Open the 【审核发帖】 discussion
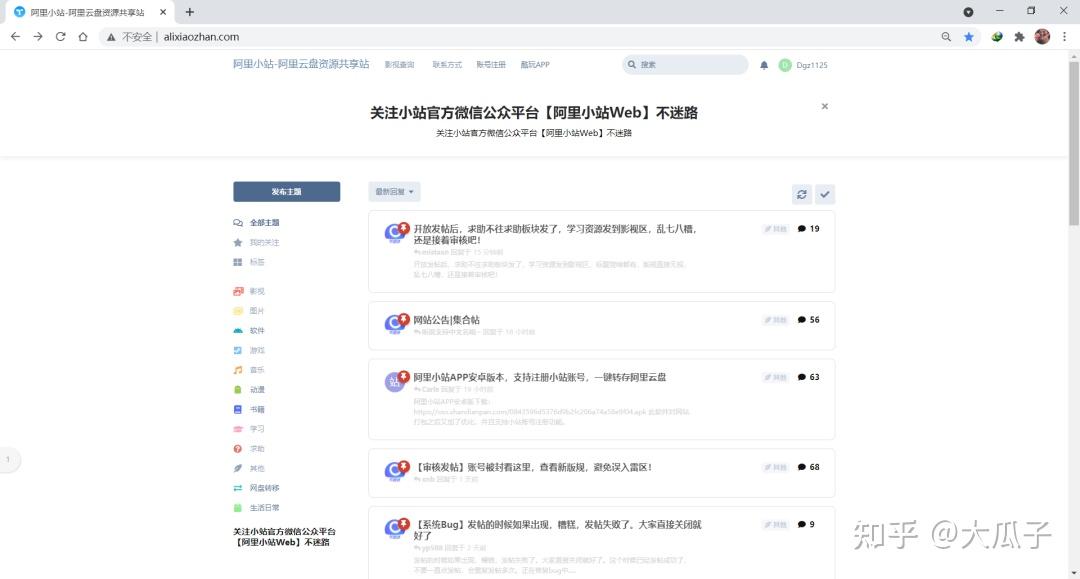Image resolution: width=1080 pixels, height=579 pixels. pyautogui.click(x=532, y=467)
